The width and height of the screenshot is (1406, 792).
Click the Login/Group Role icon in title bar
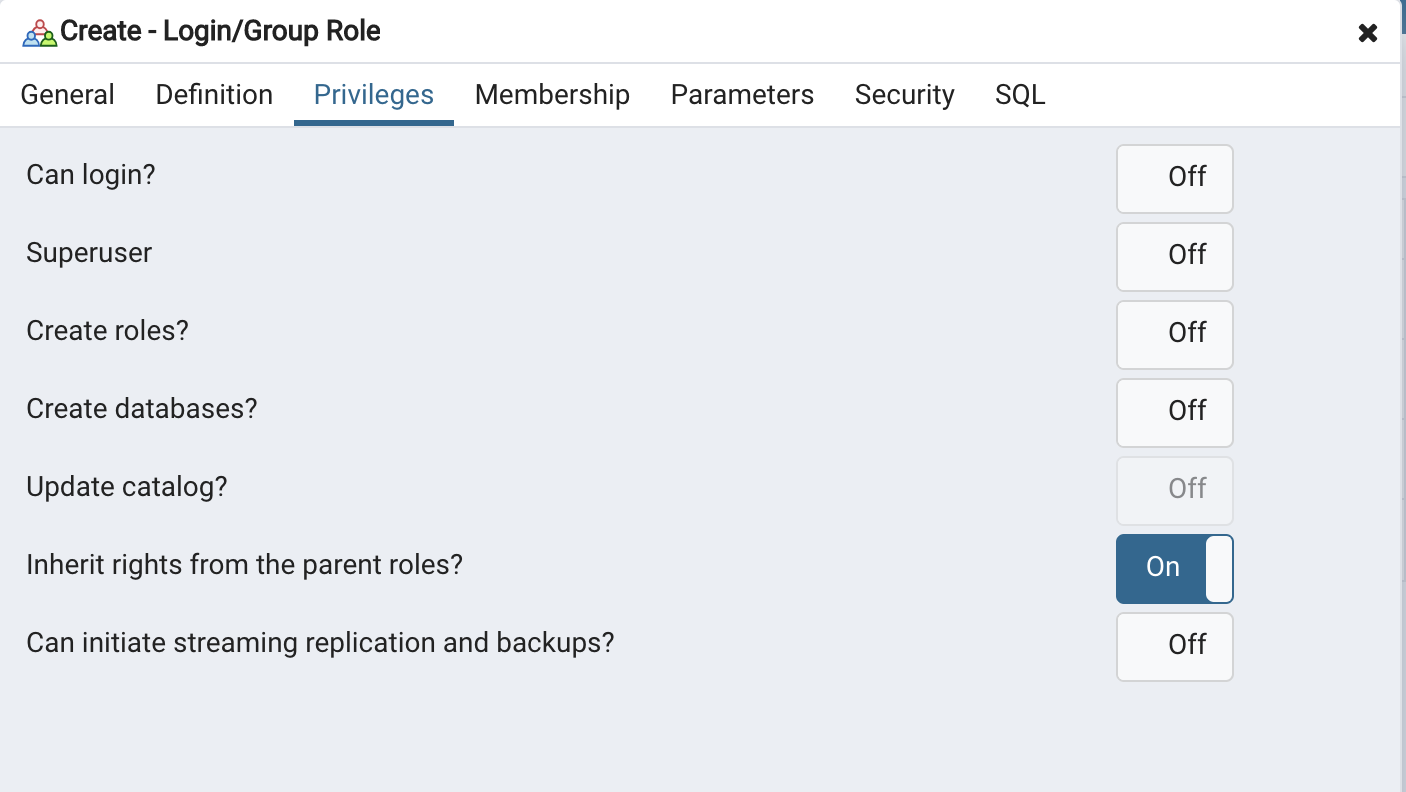click(x=39, y=33)
